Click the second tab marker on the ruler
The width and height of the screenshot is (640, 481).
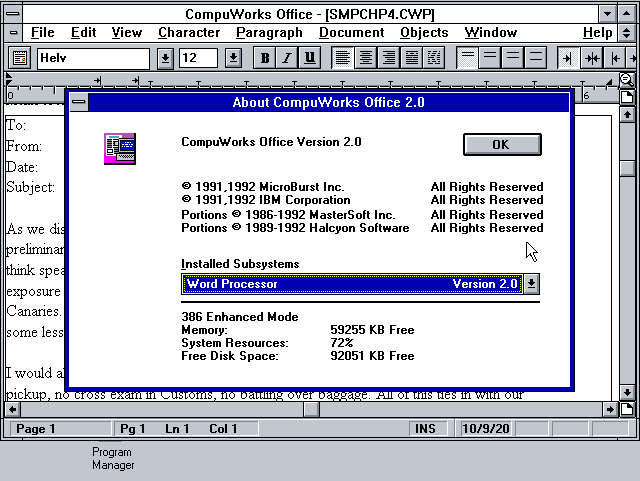click(135, 80)
